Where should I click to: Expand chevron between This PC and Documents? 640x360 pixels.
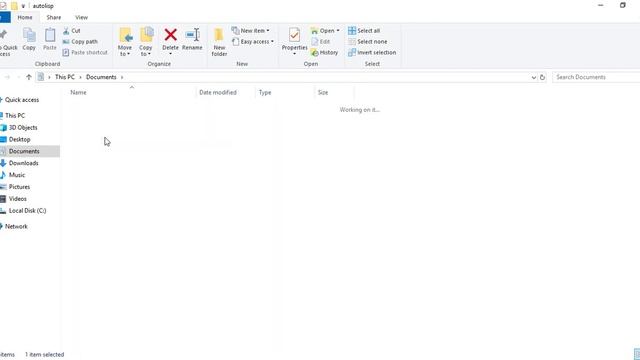[x=80, y=77]
